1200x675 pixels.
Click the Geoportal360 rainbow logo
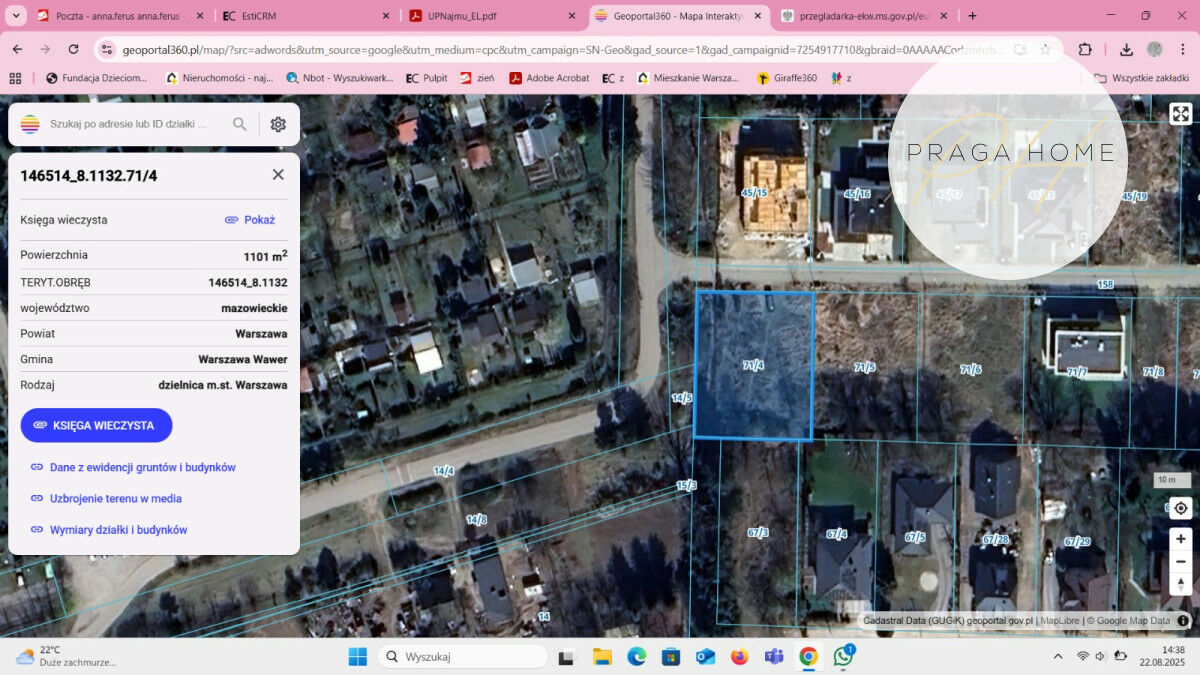coord(30,124)
